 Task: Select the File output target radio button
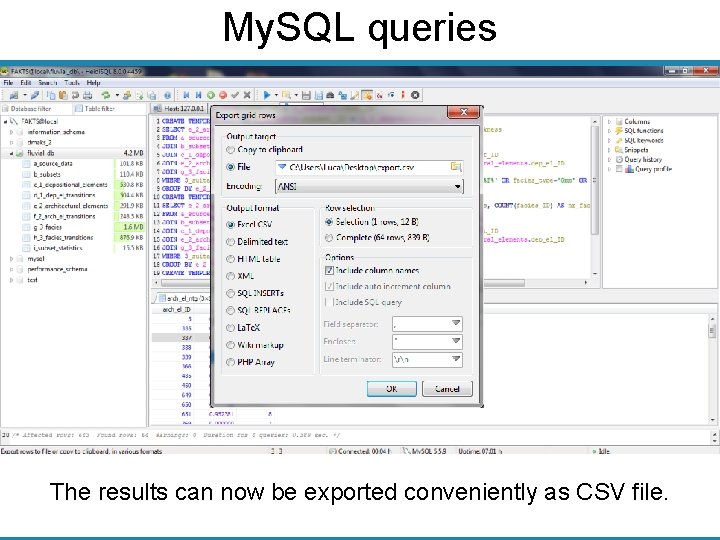tap(231, 167)
